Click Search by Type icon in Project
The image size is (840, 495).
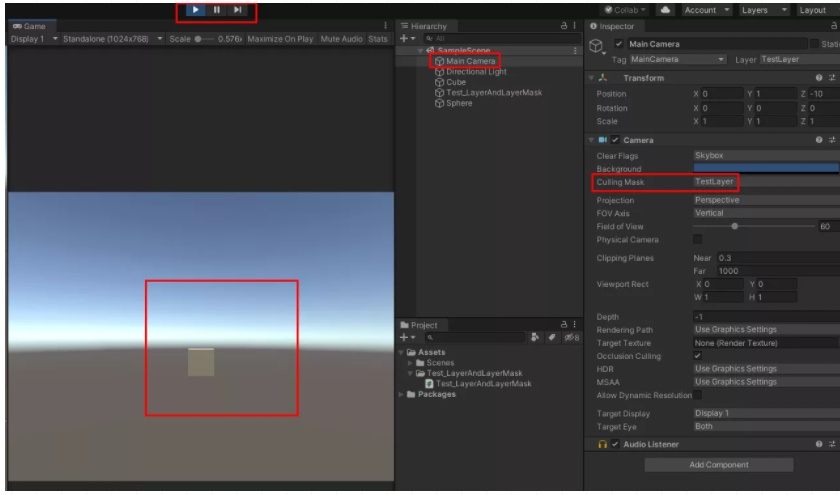point(535,337)
